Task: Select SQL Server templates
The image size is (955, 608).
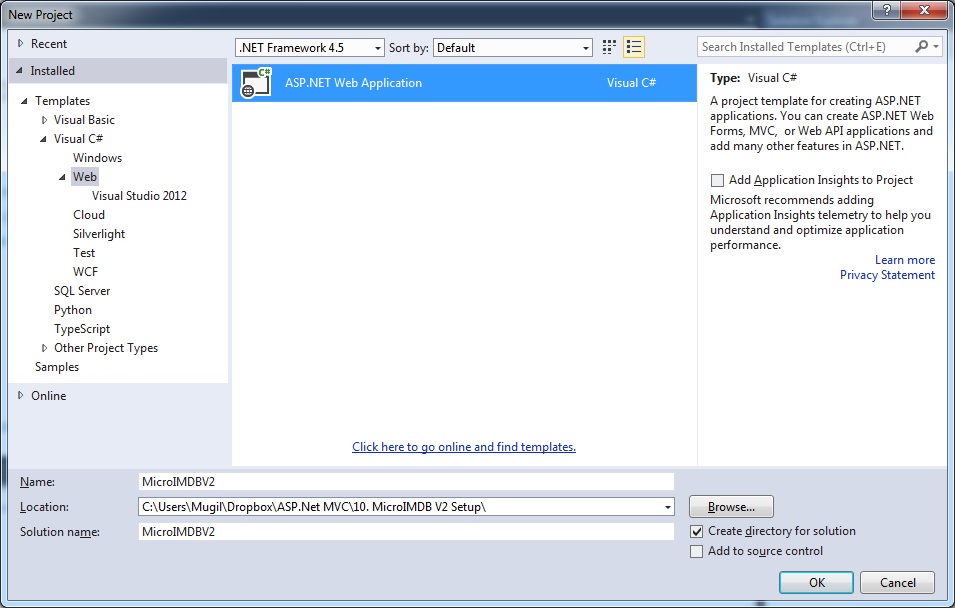Action: (x=82, y=291)
